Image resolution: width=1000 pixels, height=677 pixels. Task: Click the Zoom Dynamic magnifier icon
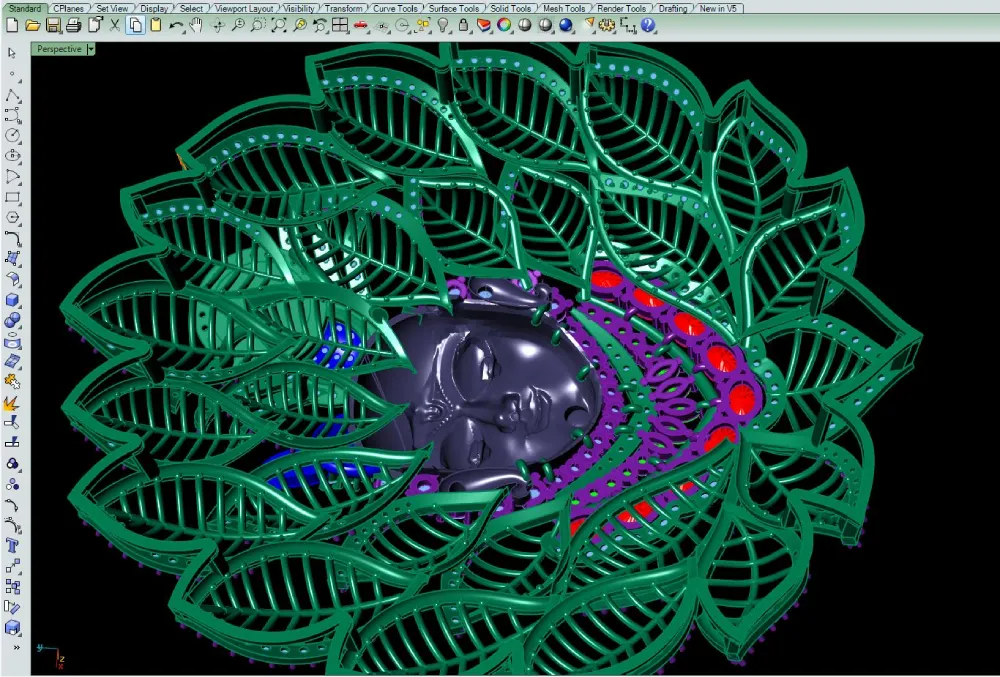(x=237, y=25)
